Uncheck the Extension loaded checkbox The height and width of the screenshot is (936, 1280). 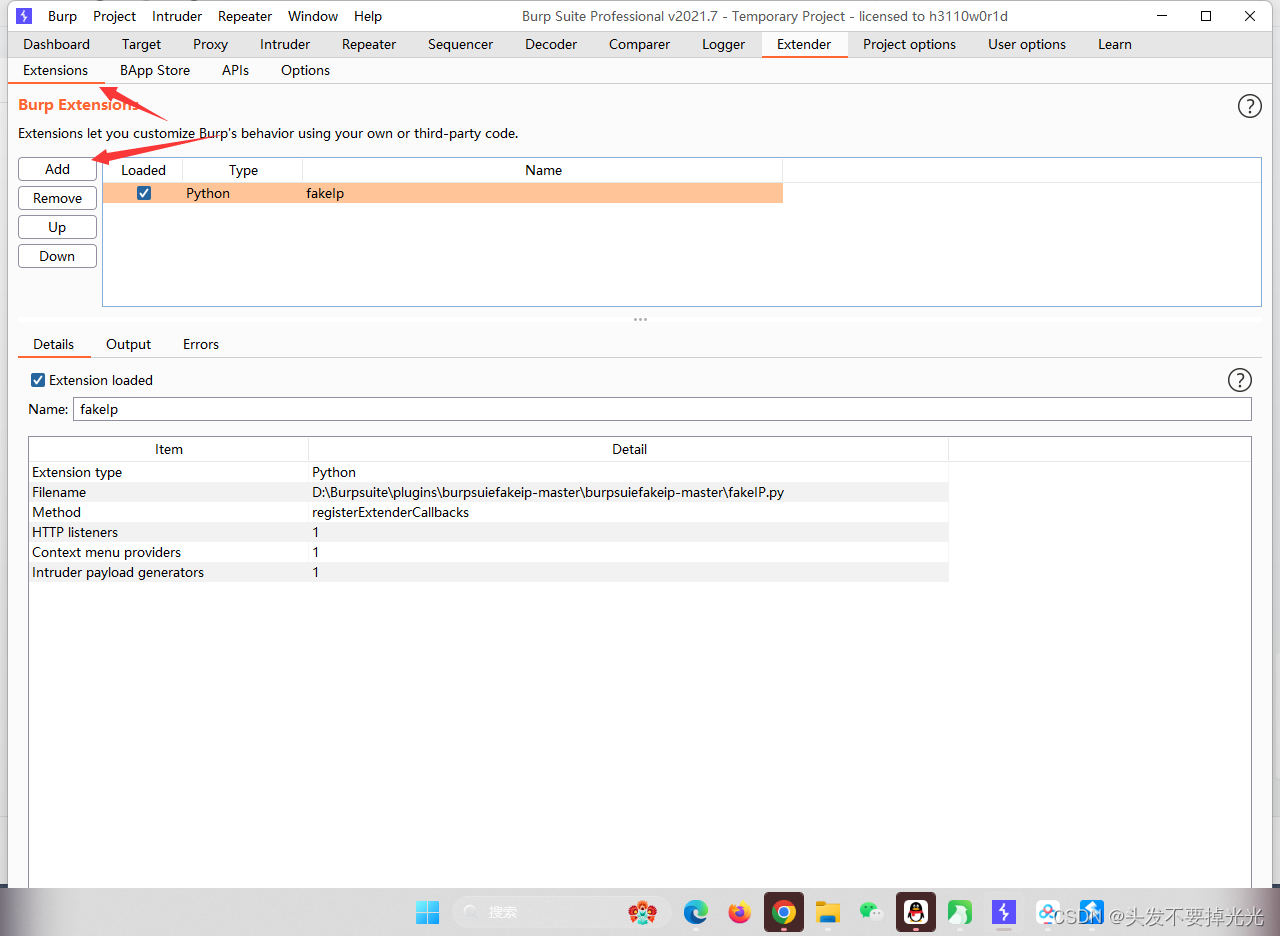click(37, 380)
